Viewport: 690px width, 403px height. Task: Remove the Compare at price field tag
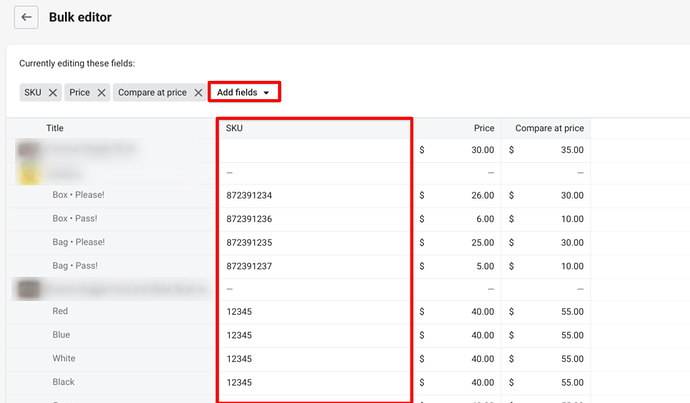[x=198, y=92]
